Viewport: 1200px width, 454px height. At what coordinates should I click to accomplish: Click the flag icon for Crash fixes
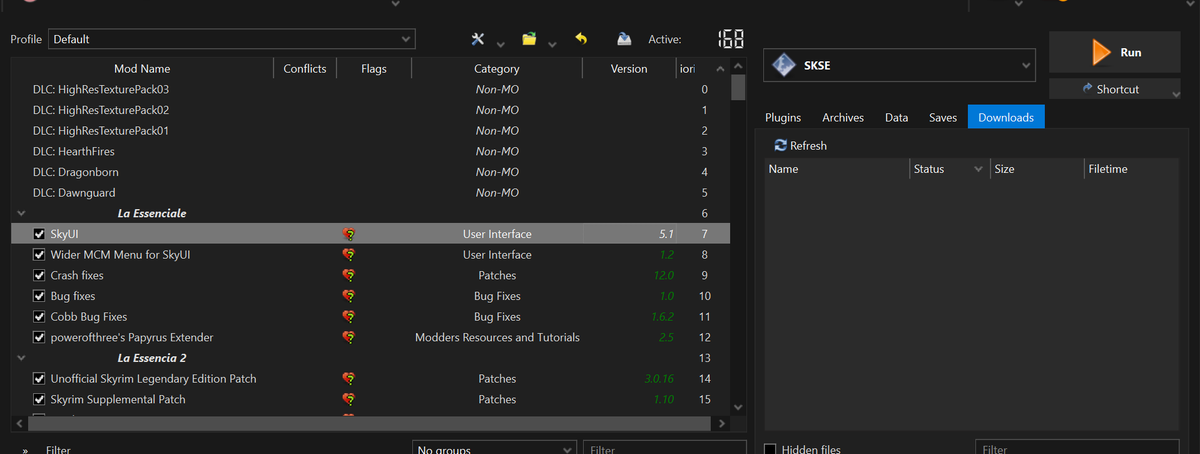pyautogui.click(x=348, y=275)
